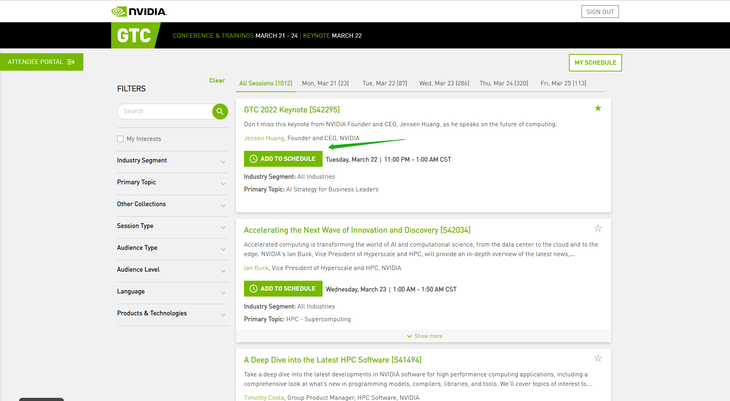730x401 pixels.
Task: Open the GTC 2022 Keynote [S42295] title
Action: click(292, 110)
